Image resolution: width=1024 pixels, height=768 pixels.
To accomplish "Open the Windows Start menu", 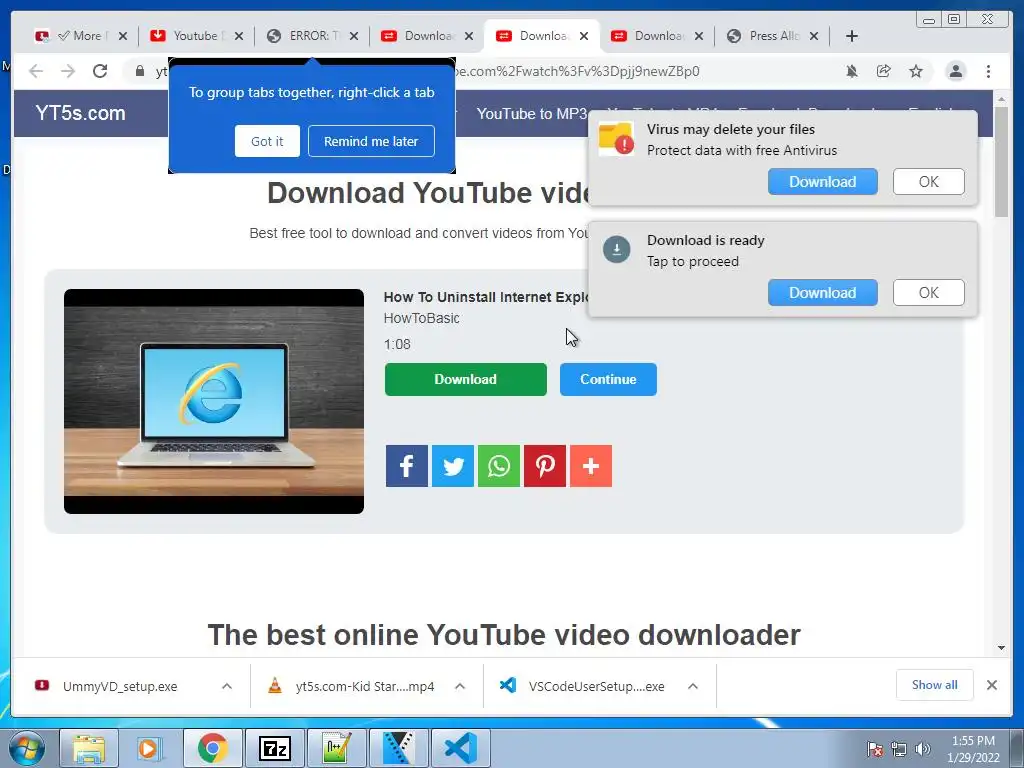I will click(26, 748).
